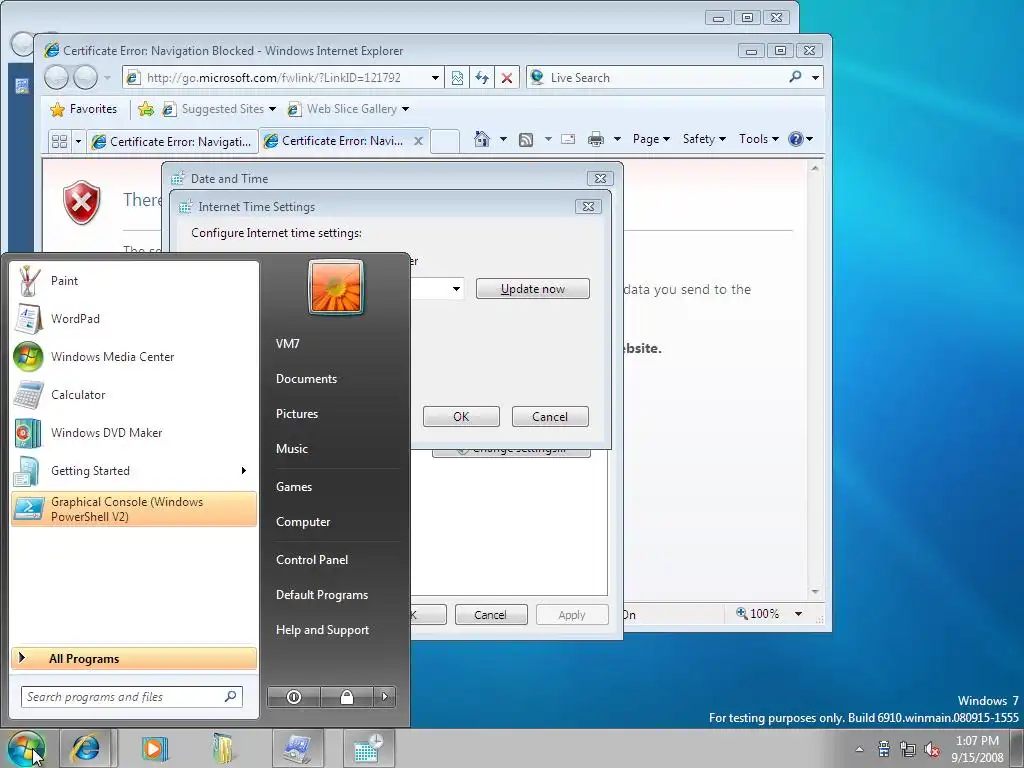The height and width of the screenshot is (768, 1024).
Task: Click the IE Home icon
Action: tap(482, 139)
